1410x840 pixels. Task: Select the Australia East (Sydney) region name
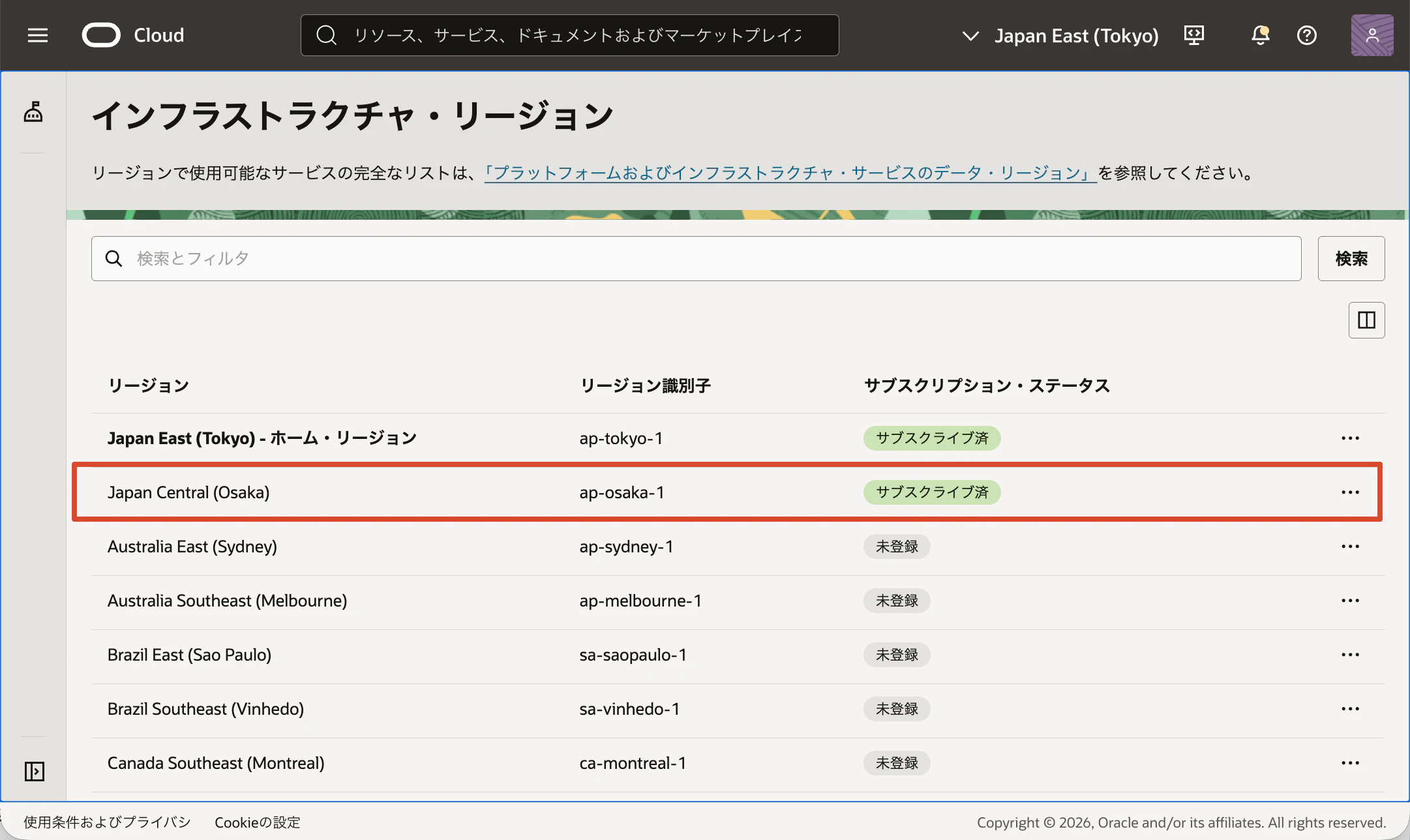pos(192,547)
